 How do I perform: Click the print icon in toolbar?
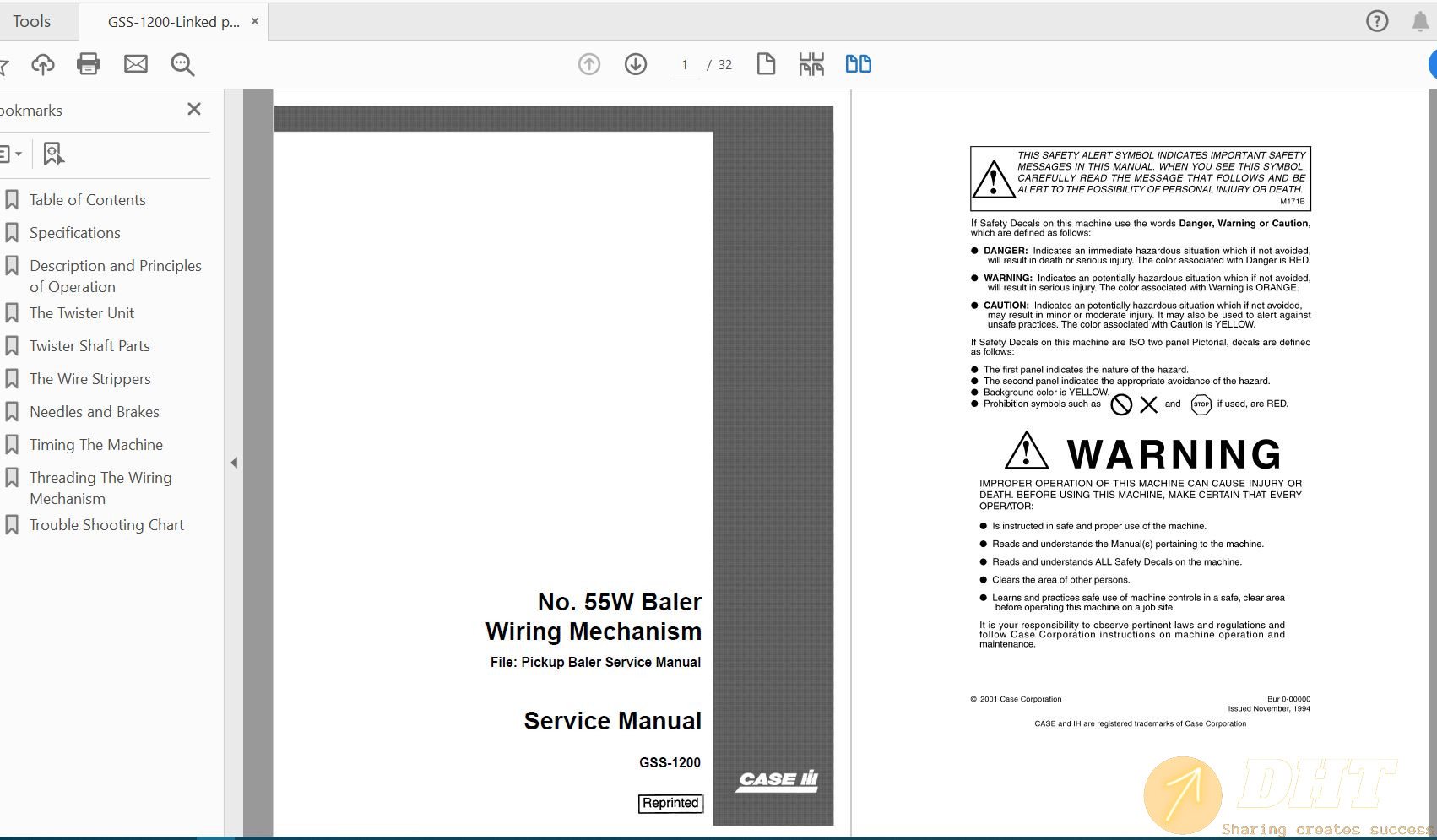pos(89,64)
